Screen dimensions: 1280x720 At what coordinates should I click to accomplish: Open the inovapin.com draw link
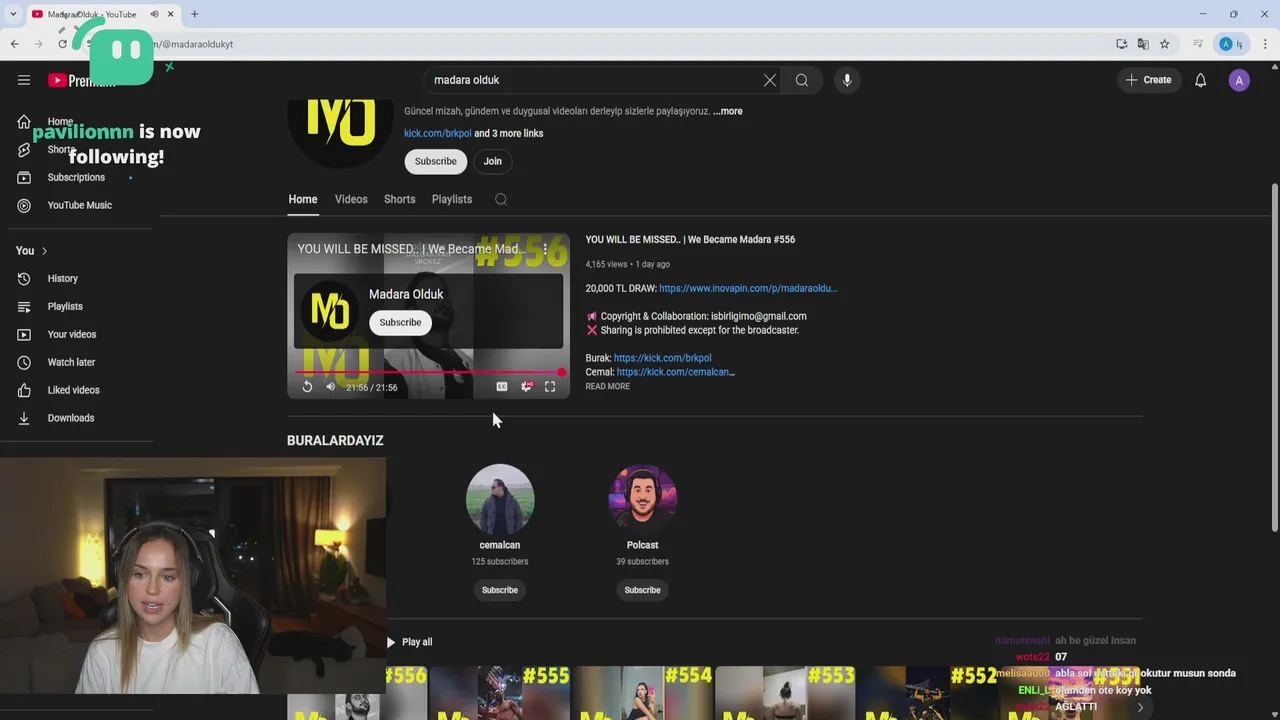coord(748,288)
